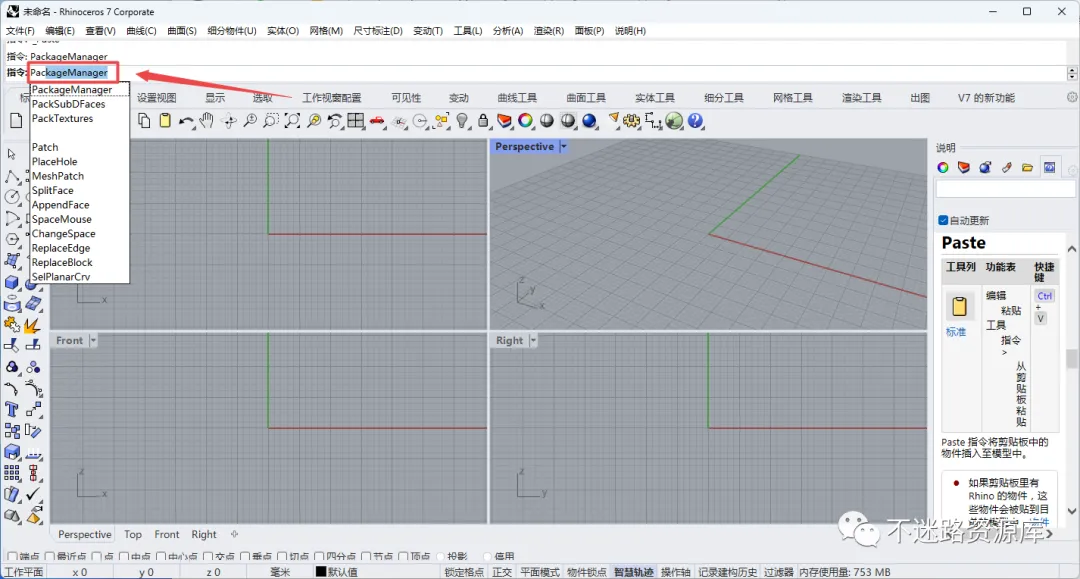The height and width of the screenshot is (579, 1080).
Task: Toggle the 中点 osnap checkbox
Action: point(124,556)
